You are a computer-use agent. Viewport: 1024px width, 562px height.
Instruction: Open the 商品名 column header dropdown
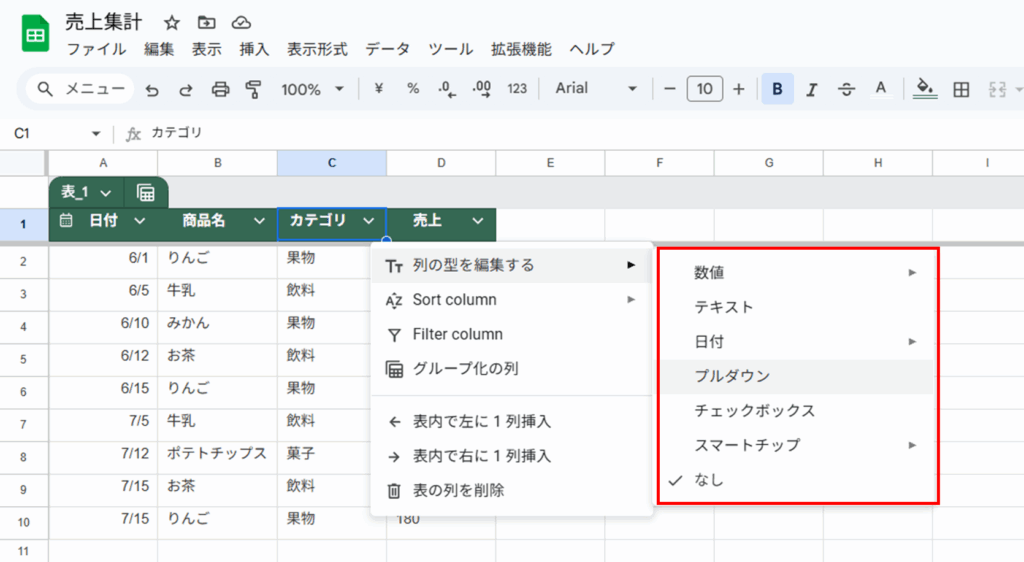tap(259, 221)
